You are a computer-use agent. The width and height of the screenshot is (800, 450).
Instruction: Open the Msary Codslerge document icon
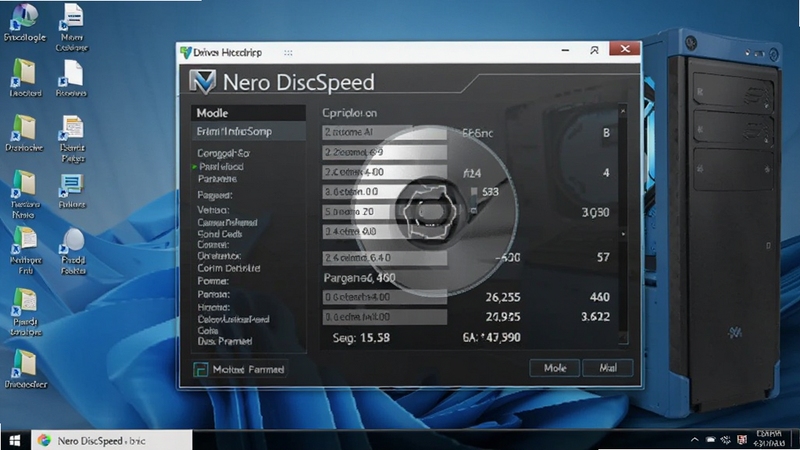(71, 28)
